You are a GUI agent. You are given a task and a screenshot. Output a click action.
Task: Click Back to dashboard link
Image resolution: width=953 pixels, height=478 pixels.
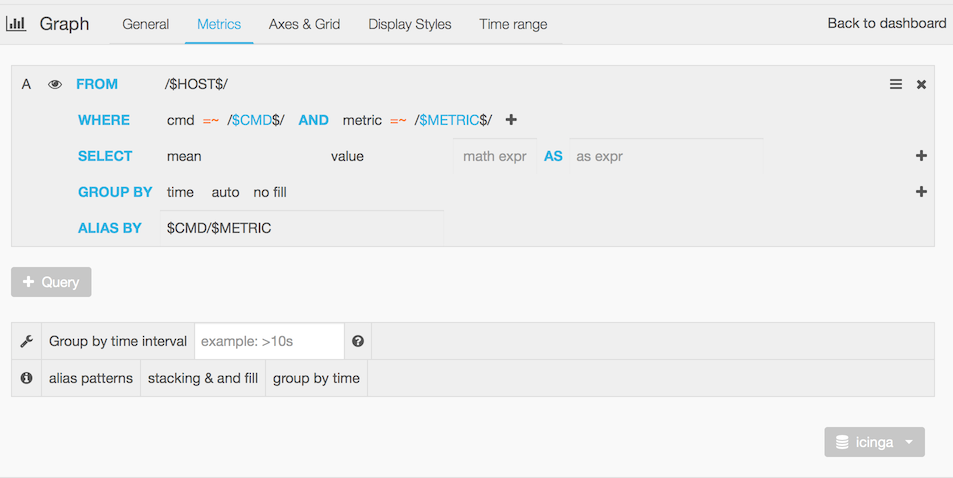[x=886, y=23]
